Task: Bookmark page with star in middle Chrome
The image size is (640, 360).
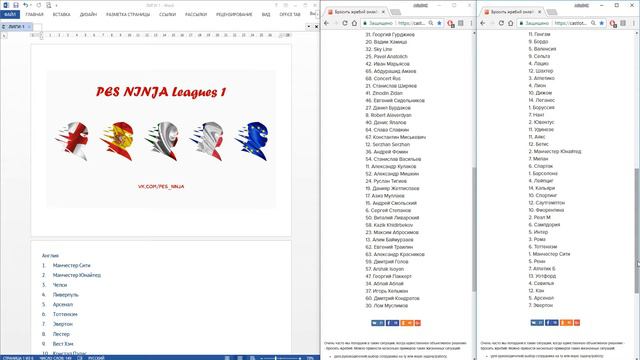Action: tap(440, 23)
